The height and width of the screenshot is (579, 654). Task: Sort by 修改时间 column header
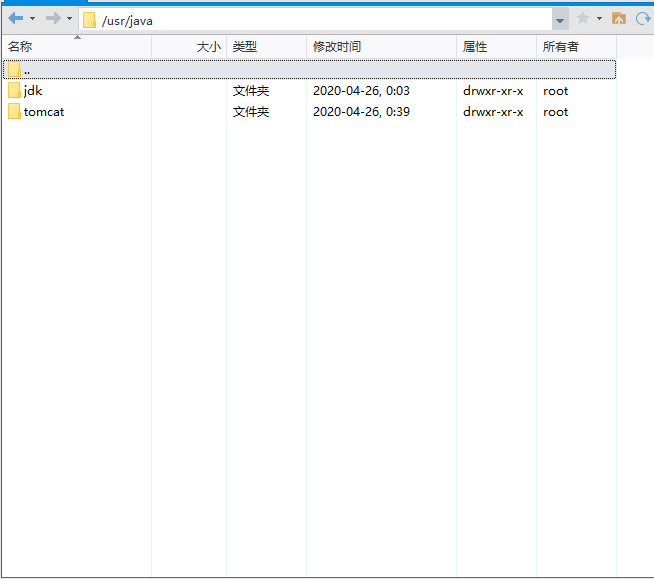coord(382,47)
